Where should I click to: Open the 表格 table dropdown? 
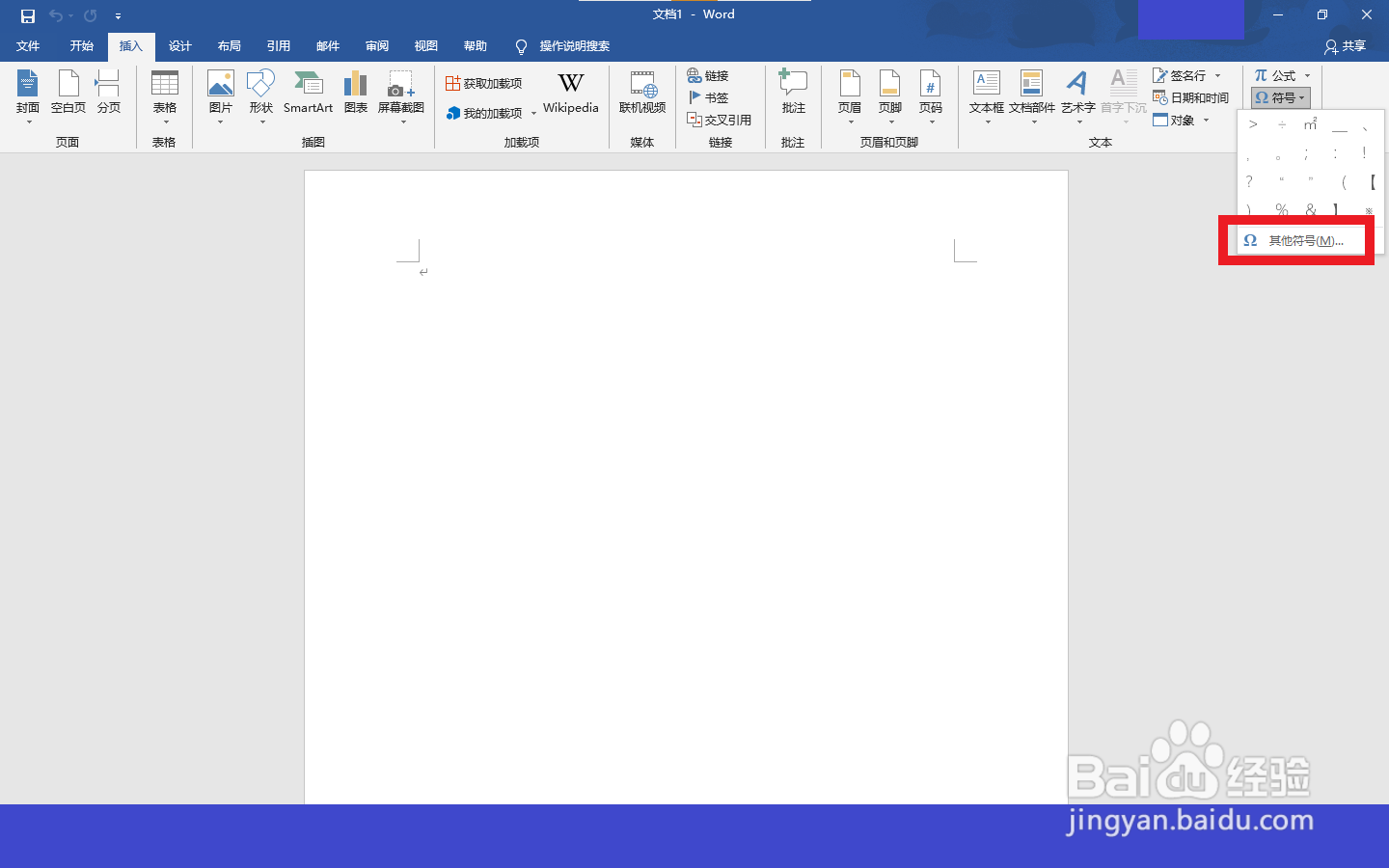[165, 96]
